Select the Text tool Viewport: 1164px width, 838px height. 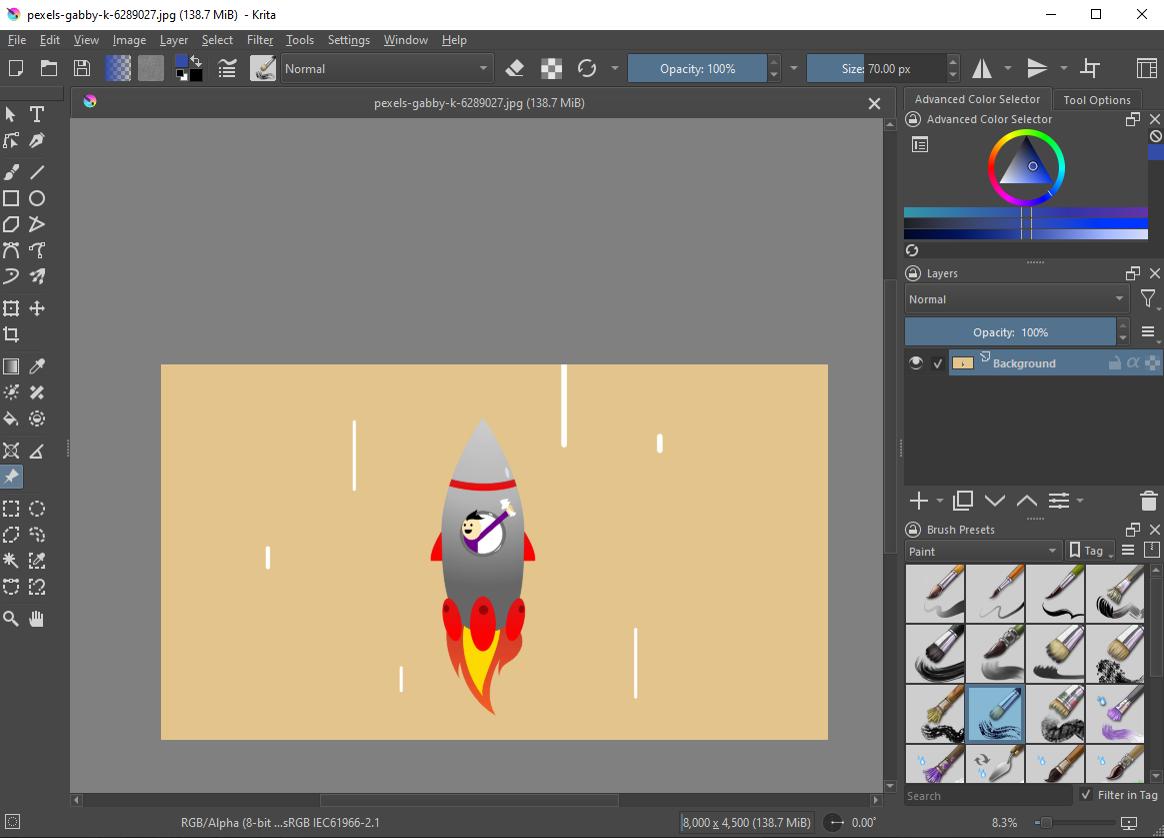pos(36,114)
